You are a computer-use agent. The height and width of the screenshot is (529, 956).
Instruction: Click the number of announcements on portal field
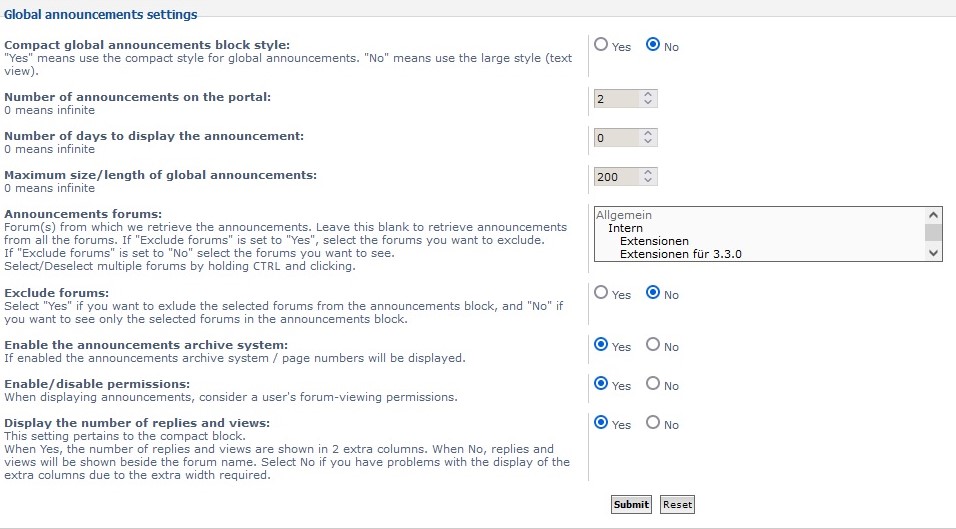pos(616,99)
